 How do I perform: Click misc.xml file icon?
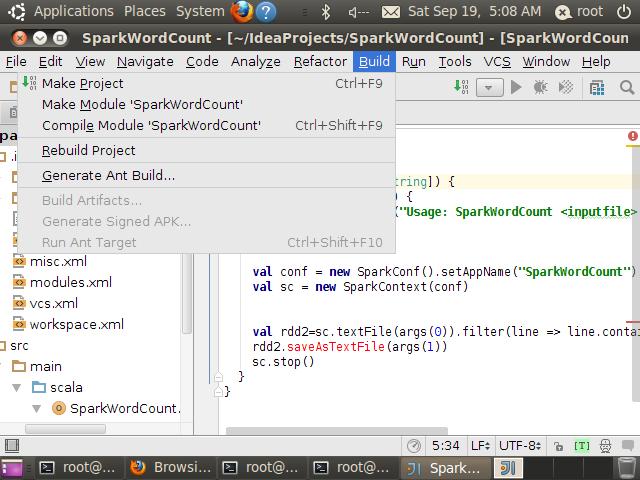[x=19, y=261]
